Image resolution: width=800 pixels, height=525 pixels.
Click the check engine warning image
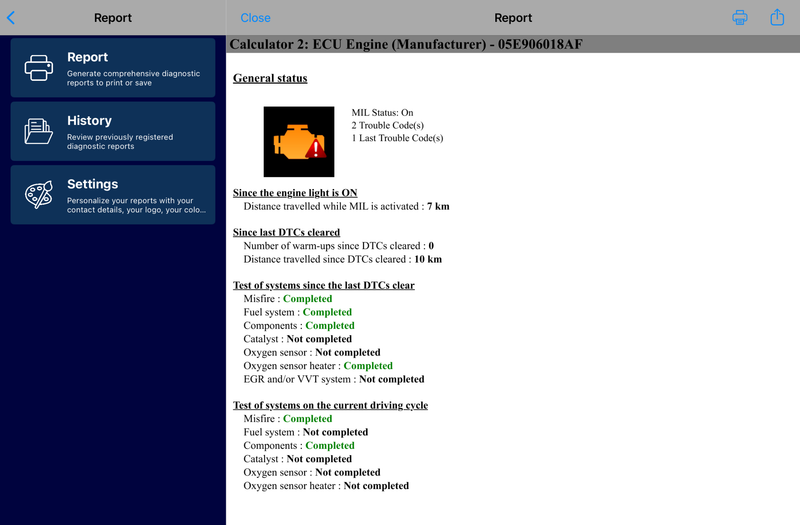click(x=299, y=142)
